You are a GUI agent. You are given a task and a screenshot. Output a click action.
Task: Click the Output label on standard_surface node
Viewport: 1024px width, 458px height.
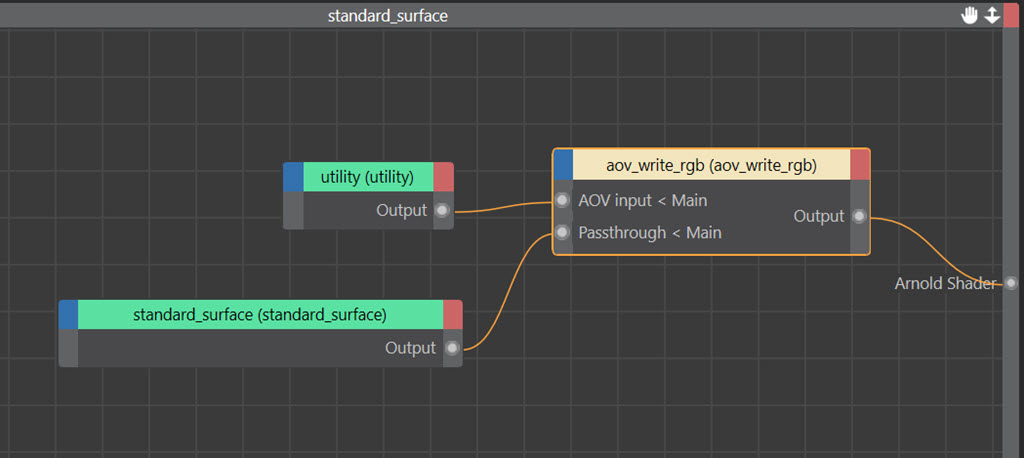(x=410, y=348)
